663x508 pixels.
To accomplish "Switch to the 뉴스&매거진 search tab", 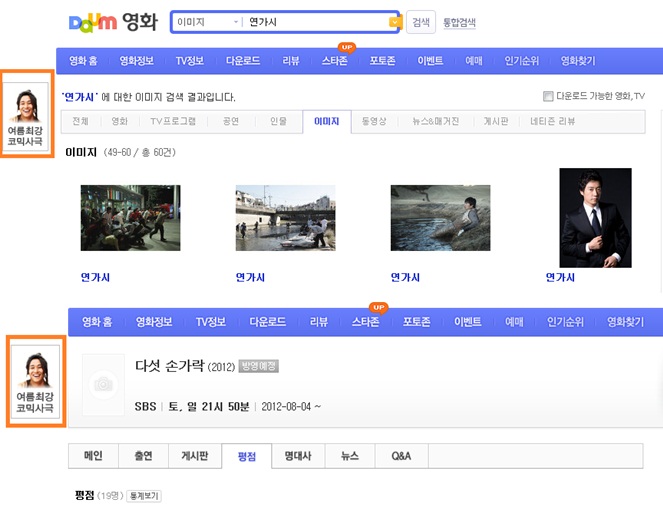I will pyautogui.click(x=436, y=121).
